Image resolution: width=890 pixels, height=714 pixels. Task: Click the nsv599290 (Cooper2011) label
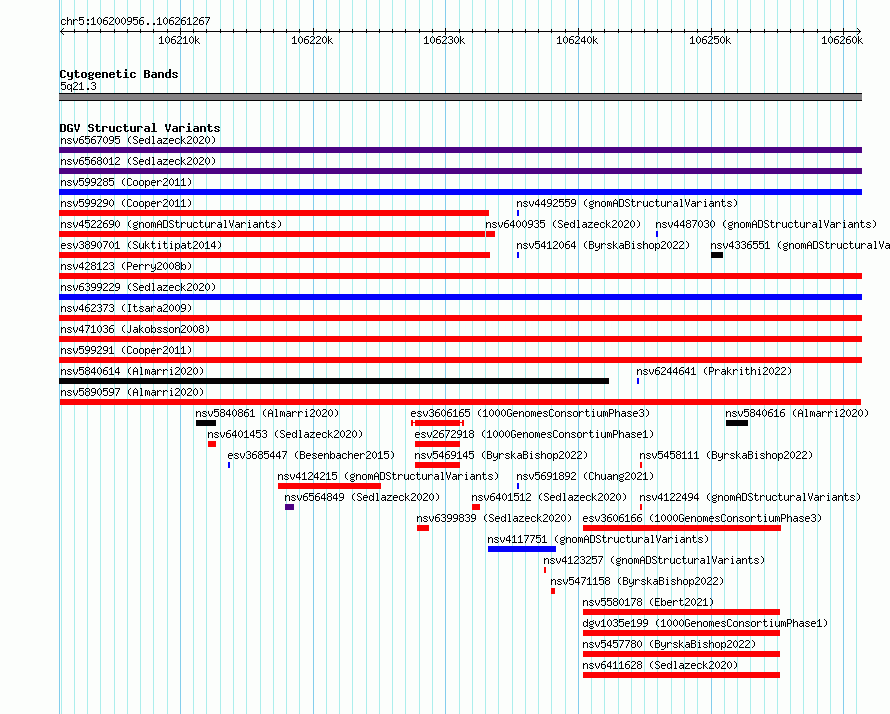[126, 203]
